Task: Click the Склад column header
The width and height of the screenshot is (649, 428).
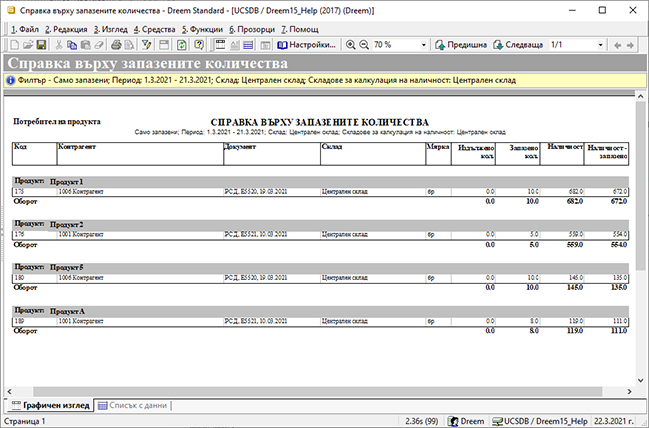Action: (x=373, y=154)
